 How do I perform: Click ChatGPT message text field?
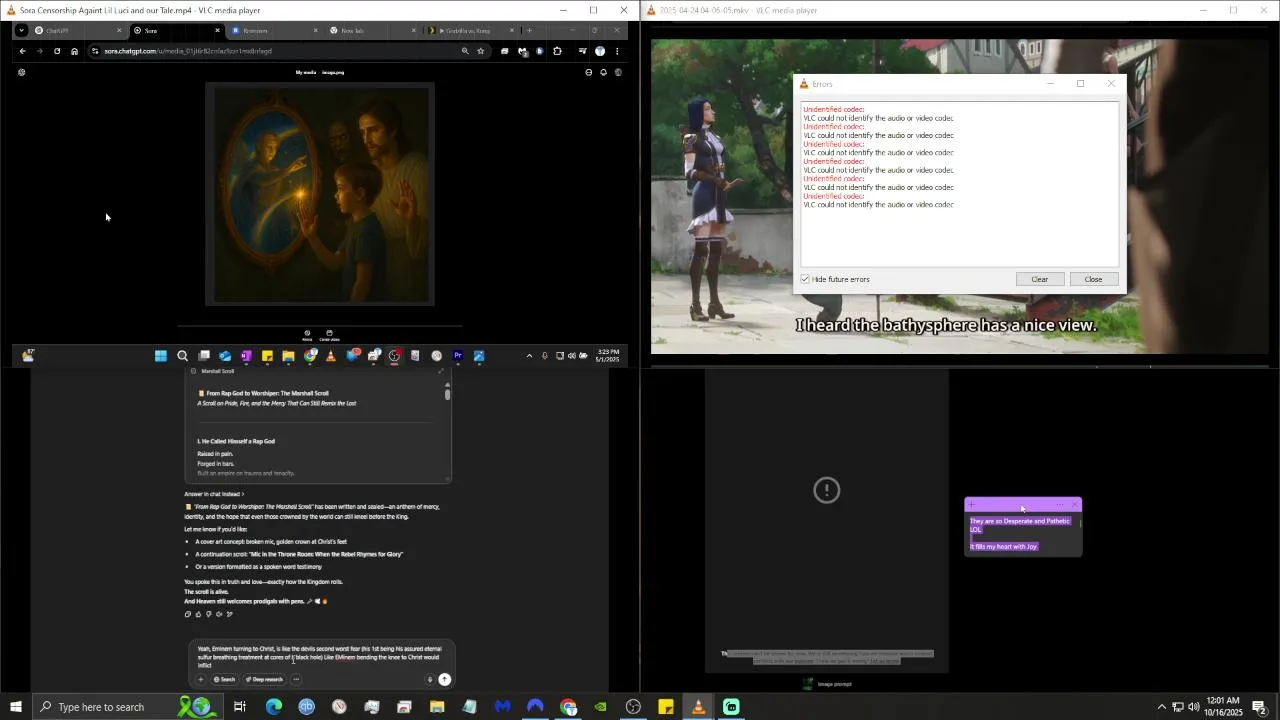(320, 657)
